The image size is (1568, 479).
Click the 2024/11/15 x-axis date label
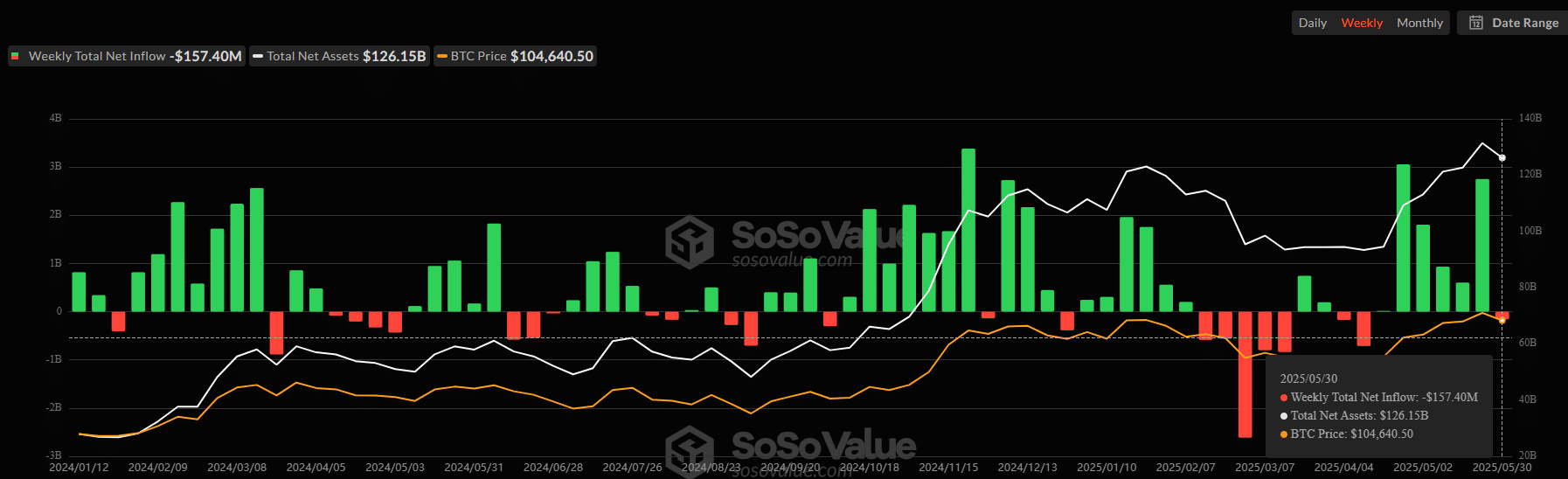948,468
